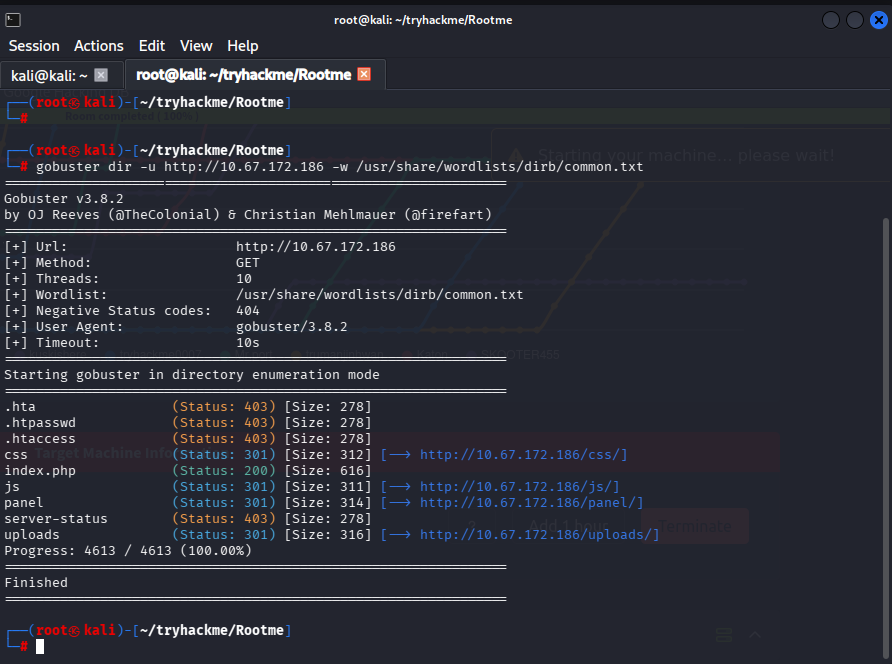Click the Url value http://10.67.172.186
This screenshot has height=664, width=892.
point(316,246)
